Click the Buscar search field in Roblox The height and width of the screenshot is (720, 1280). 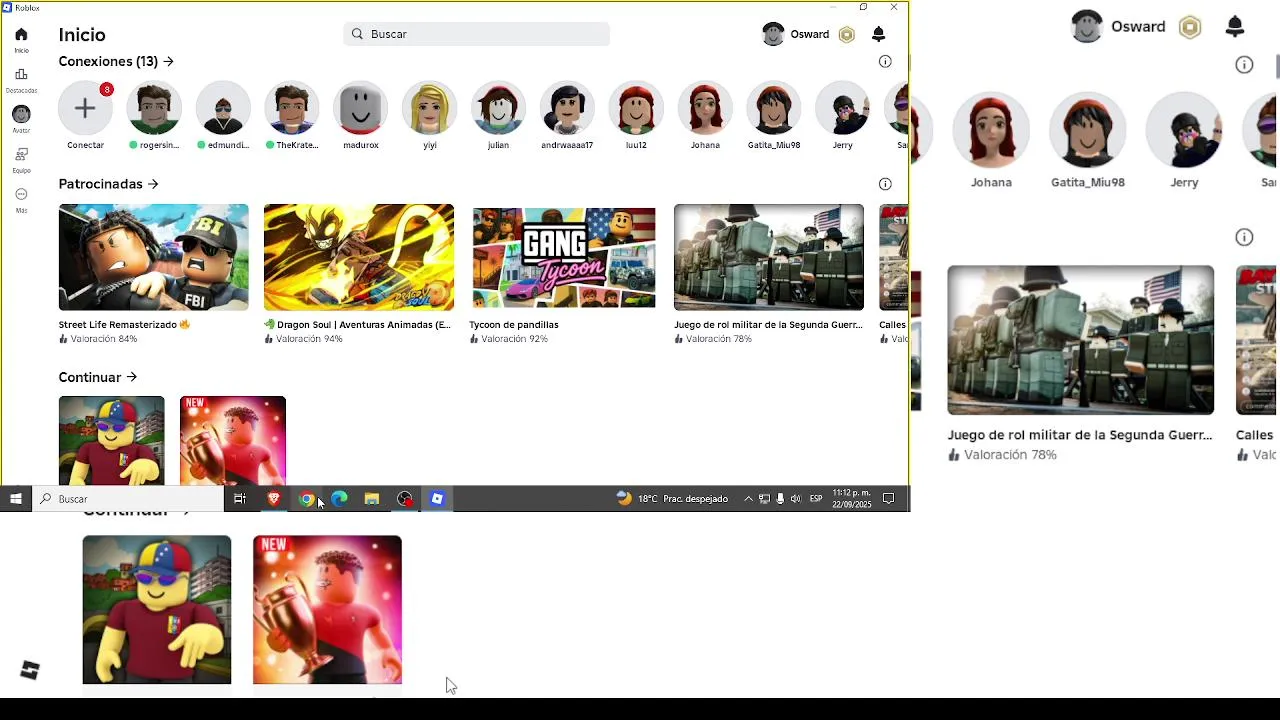476,34
